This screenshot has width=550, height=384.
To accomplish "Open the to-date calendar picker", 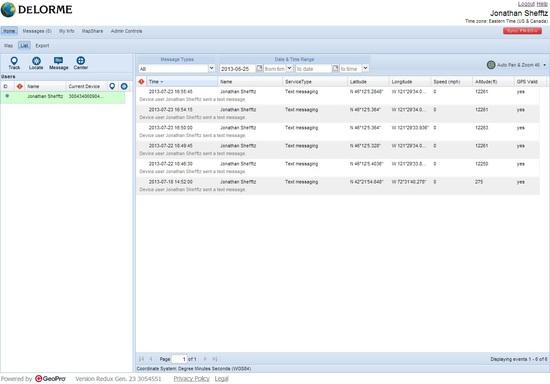I will click(335, 68).
